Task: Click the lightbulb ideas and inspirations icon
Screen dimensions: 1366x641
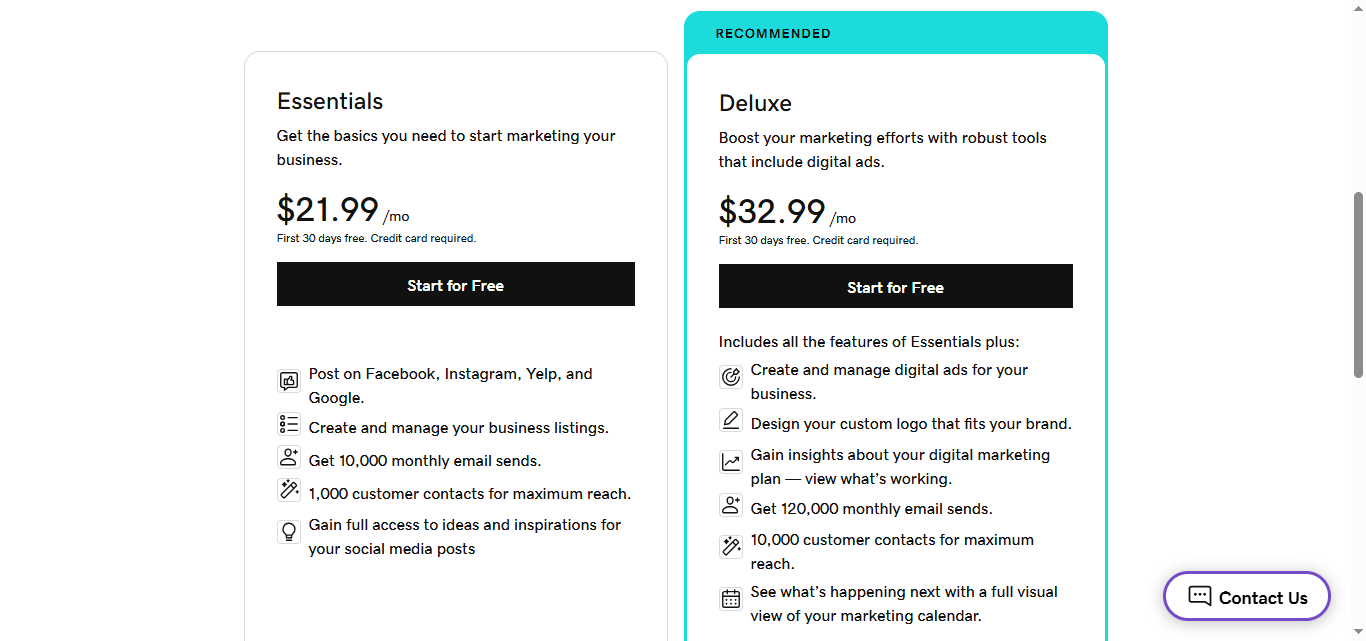Action: click(x=289, y=531)
